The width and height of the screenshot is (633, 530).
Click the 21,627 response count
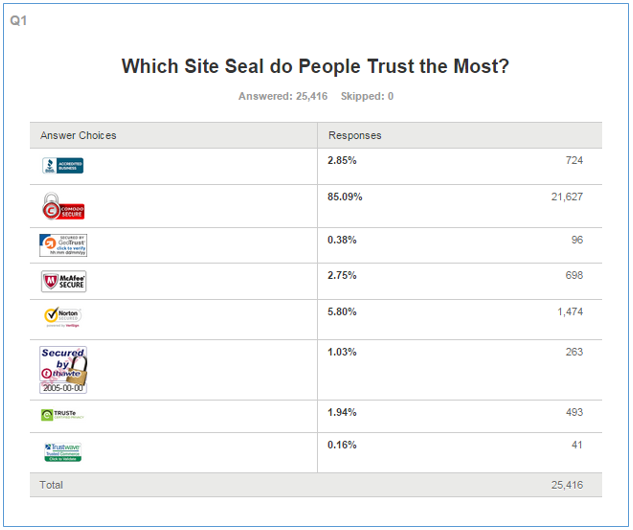pyautogui.click(x=567, y=197)
